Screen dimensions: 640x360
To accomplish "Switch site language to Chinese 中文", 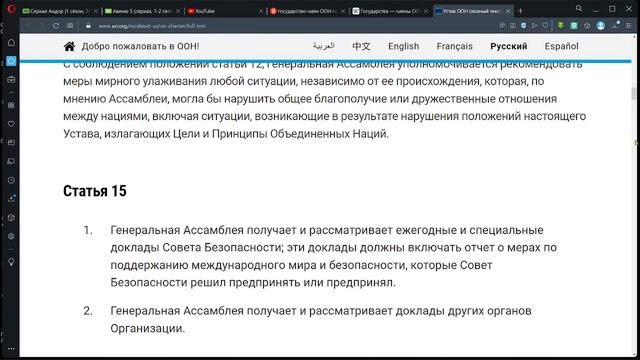I will tap(361, 46).
